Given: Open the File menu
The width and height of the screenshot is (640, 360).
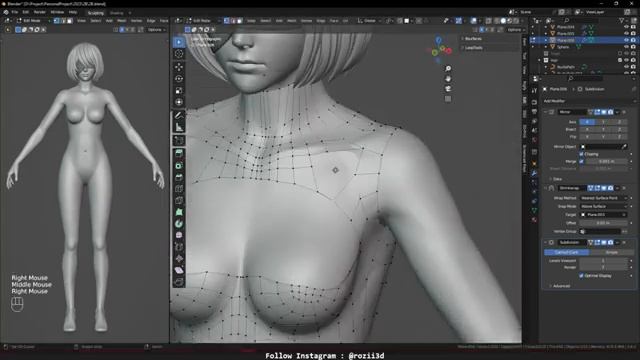Looking at the screenshot, I should click(x=15, y=12).
